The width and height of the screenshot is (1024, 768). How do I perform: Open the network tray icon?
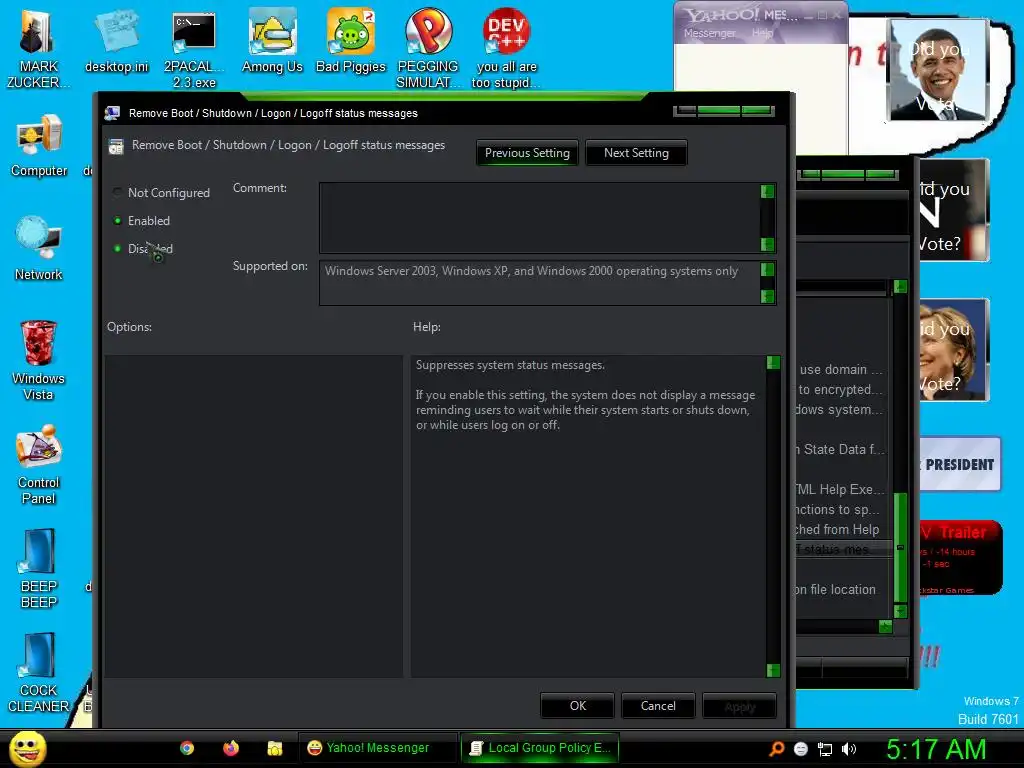click(x=825, y=749)
